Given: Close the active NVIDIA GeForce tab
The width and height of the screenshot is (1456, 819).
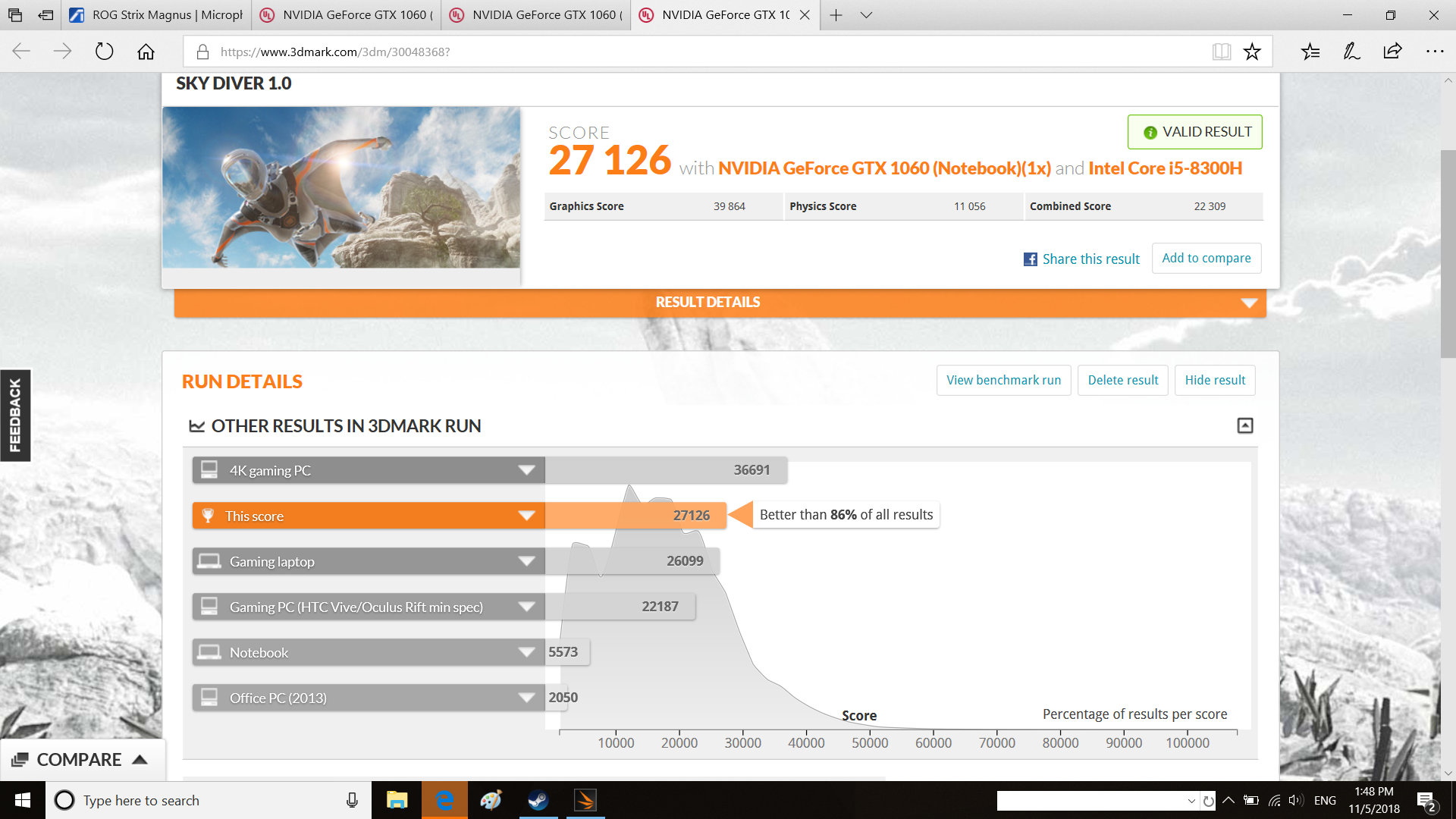Looking at the screenshot, I should [x=805, y=14].
